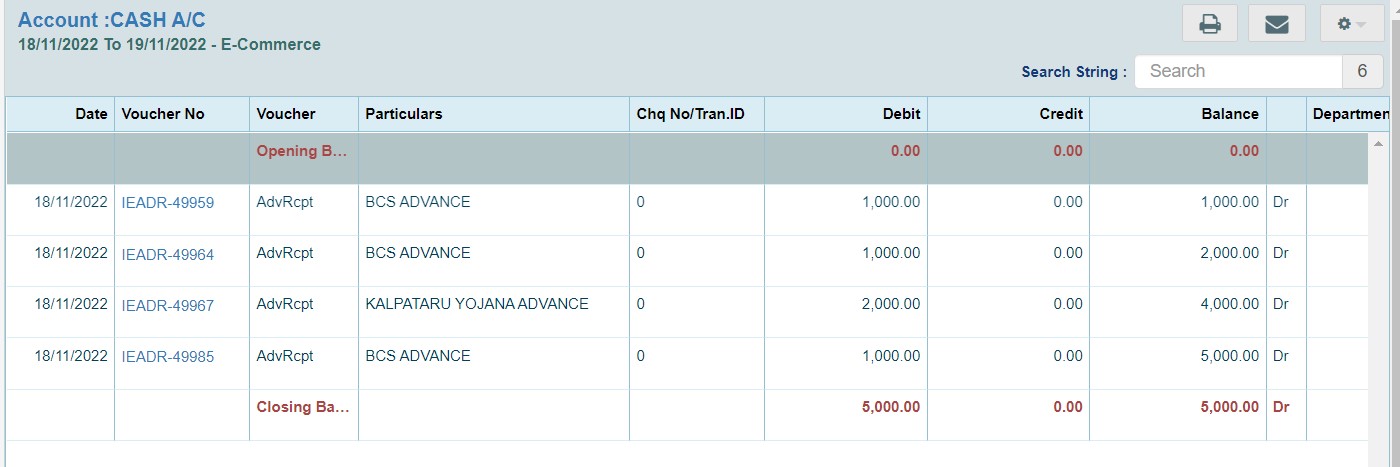Open voucher link IEADR-49985
Viewport: 1400px width, 467px height.
pyautogui.click(x=168, y=356)
